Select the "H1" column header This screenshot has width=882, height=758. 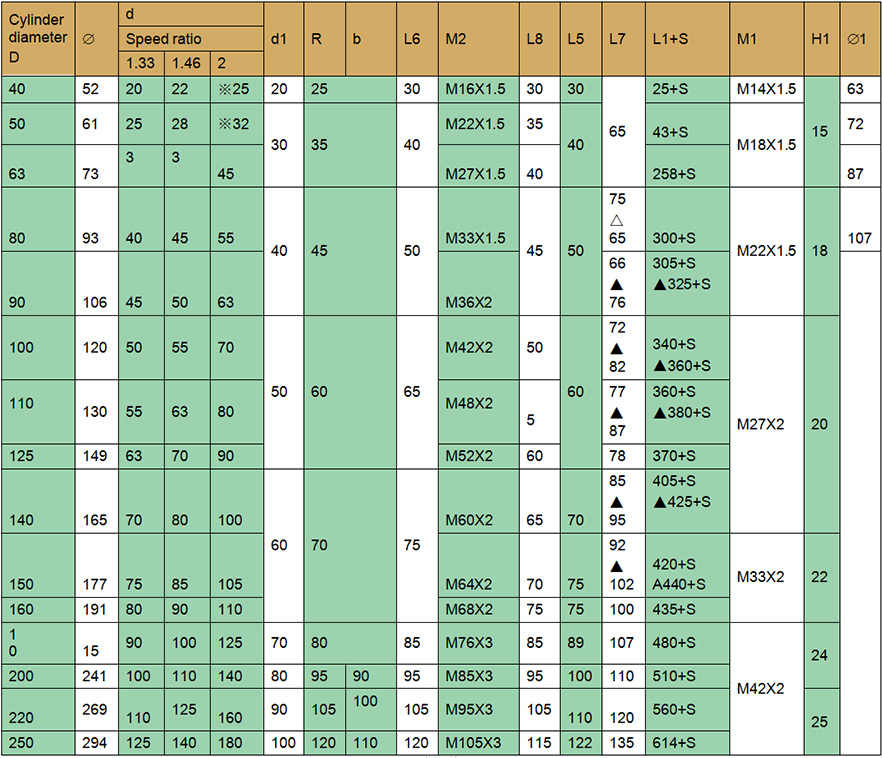(822, 39)
